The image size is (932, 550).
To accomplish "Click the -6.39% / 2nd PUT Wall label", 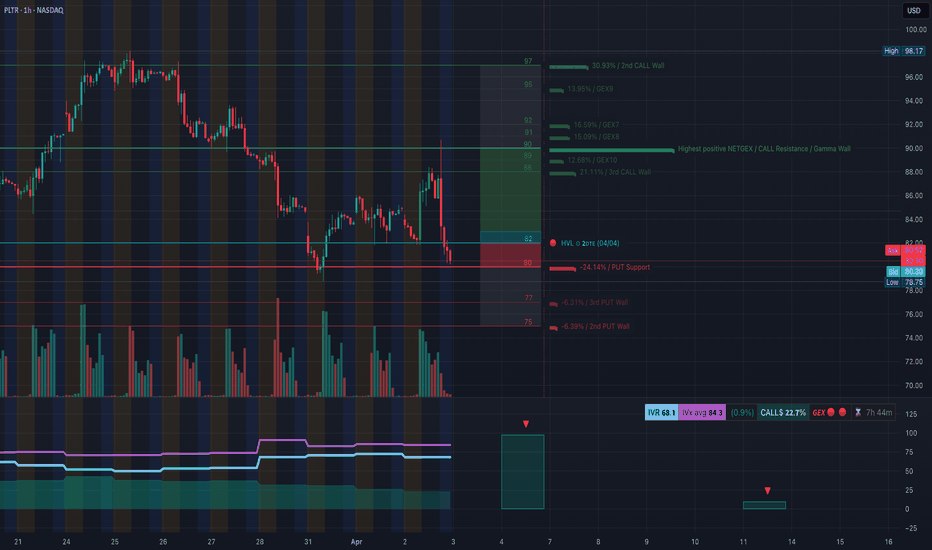I will [595, 326].
